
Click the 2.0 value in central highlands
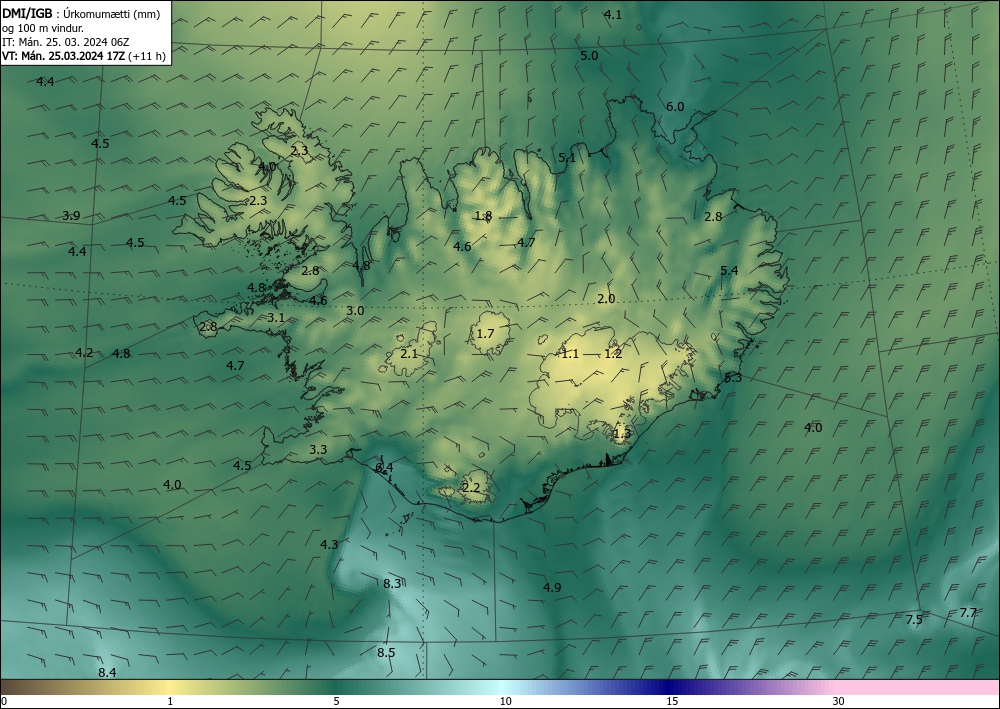(x=606, y=298)
